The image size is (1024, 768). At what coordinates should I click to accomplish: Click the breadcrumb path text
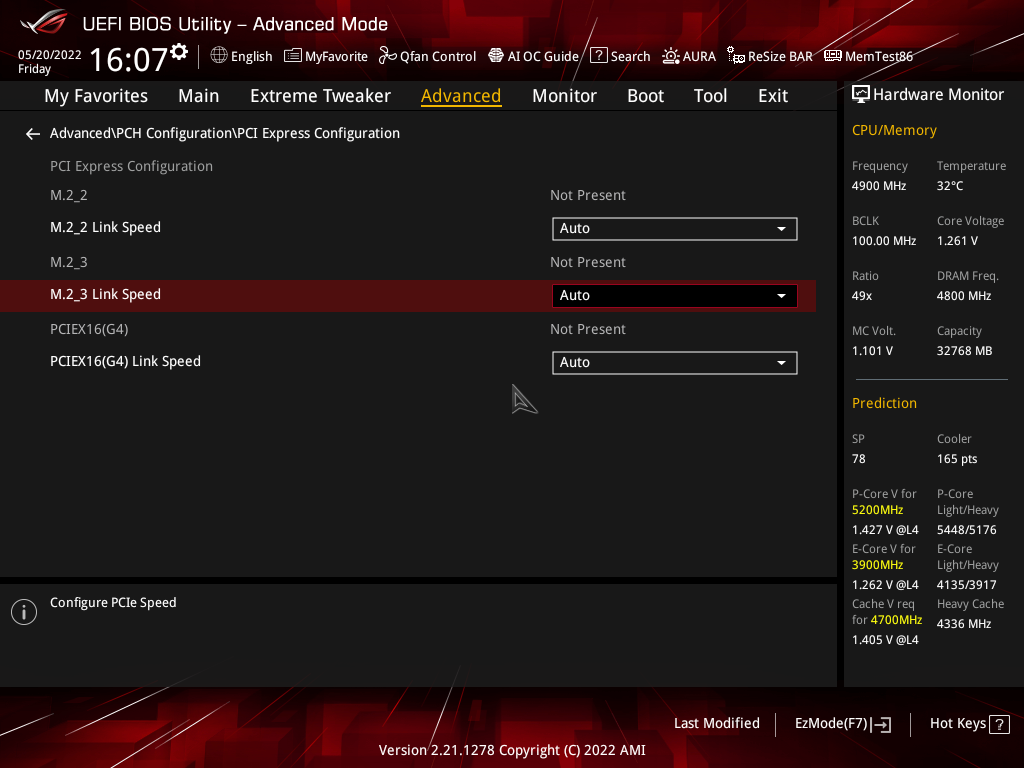point(225,133)
